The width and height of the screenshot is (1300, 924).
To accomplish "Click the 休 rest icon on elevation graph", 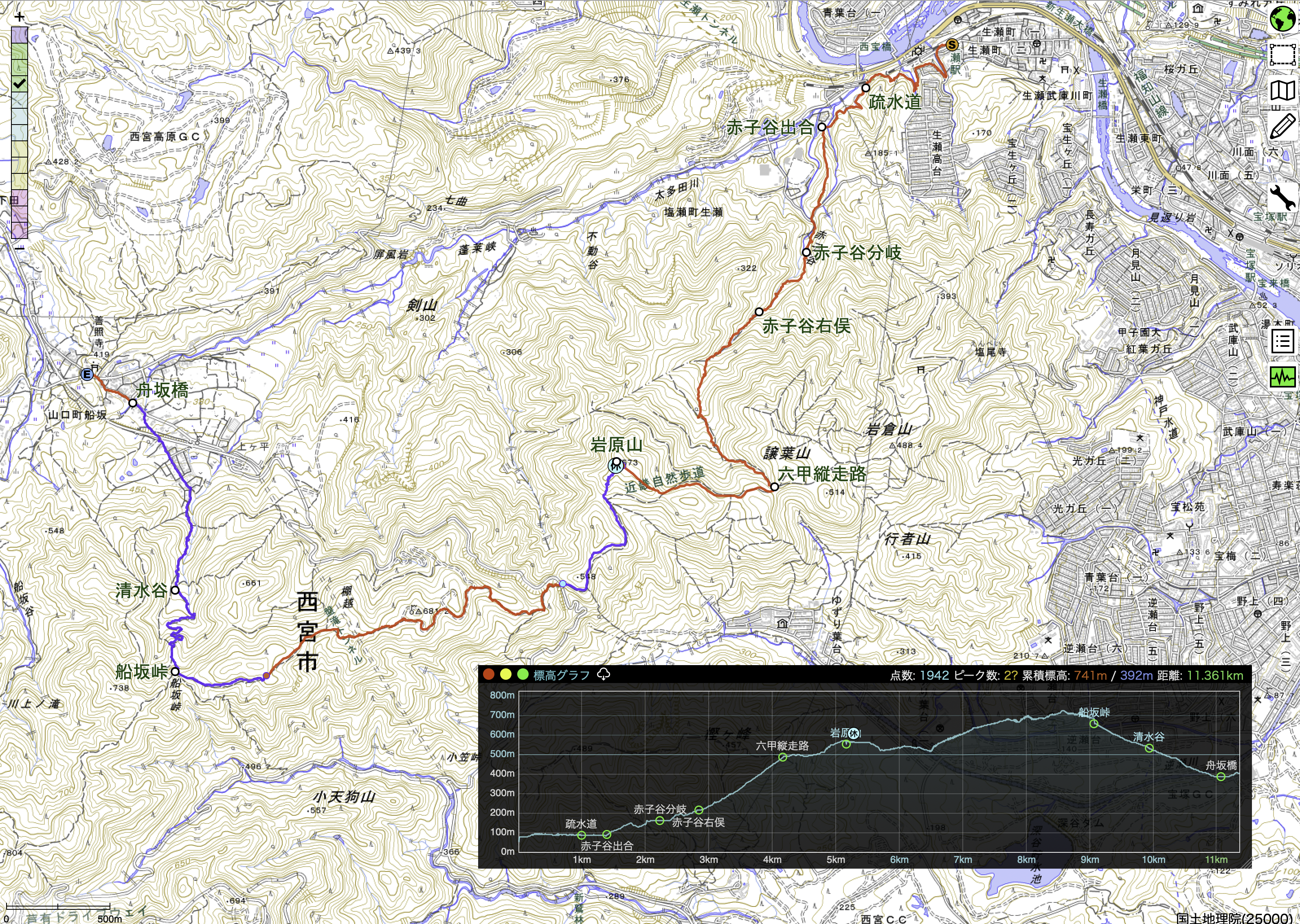I will click(854, 734).
